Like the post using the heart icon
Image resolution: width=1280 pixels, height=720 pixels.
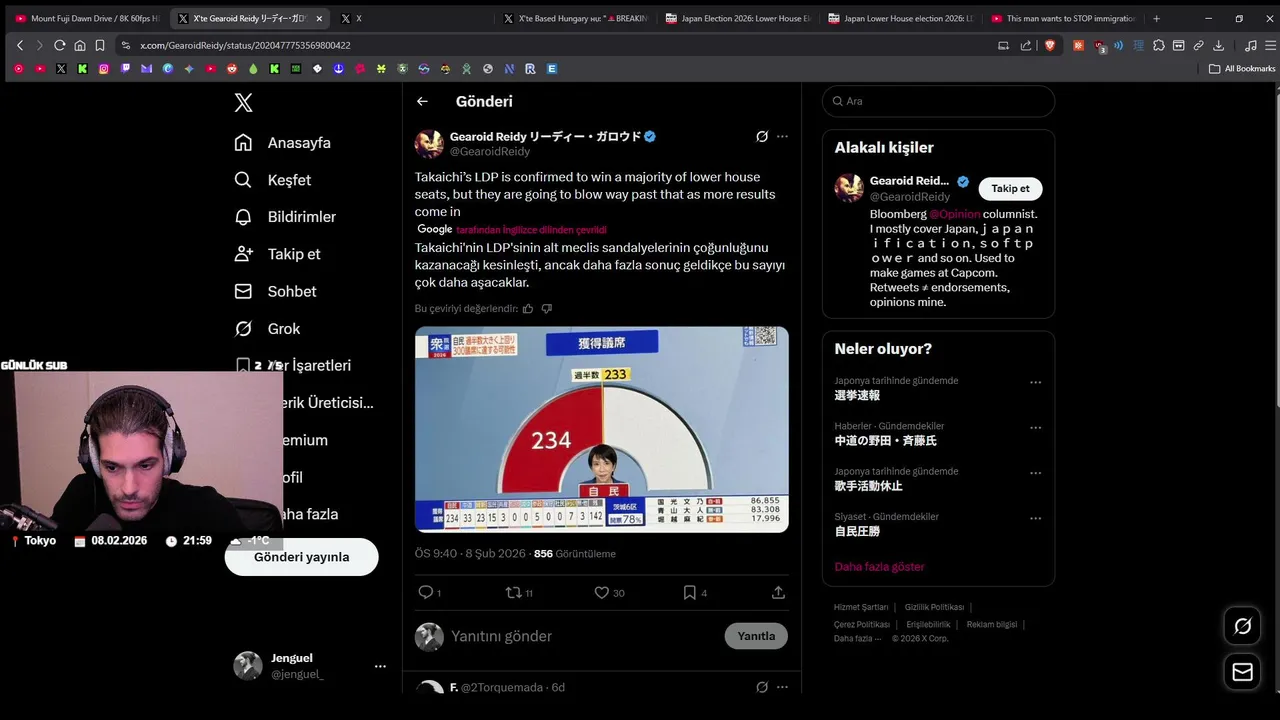click(601, 592)
